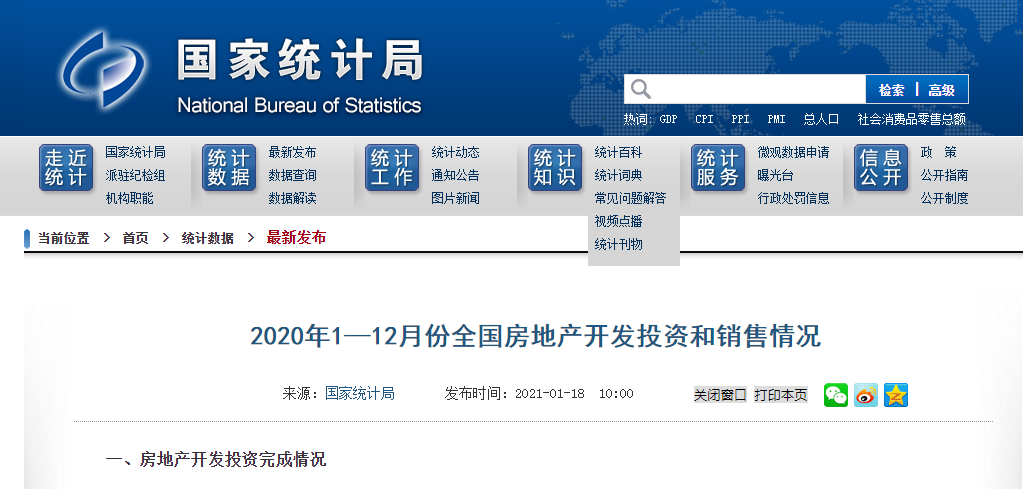Image resolution: width=1023 pixels, height=489 pixels.
Task: Open 政 策 menu link
Action: click(x=939, y=153)
